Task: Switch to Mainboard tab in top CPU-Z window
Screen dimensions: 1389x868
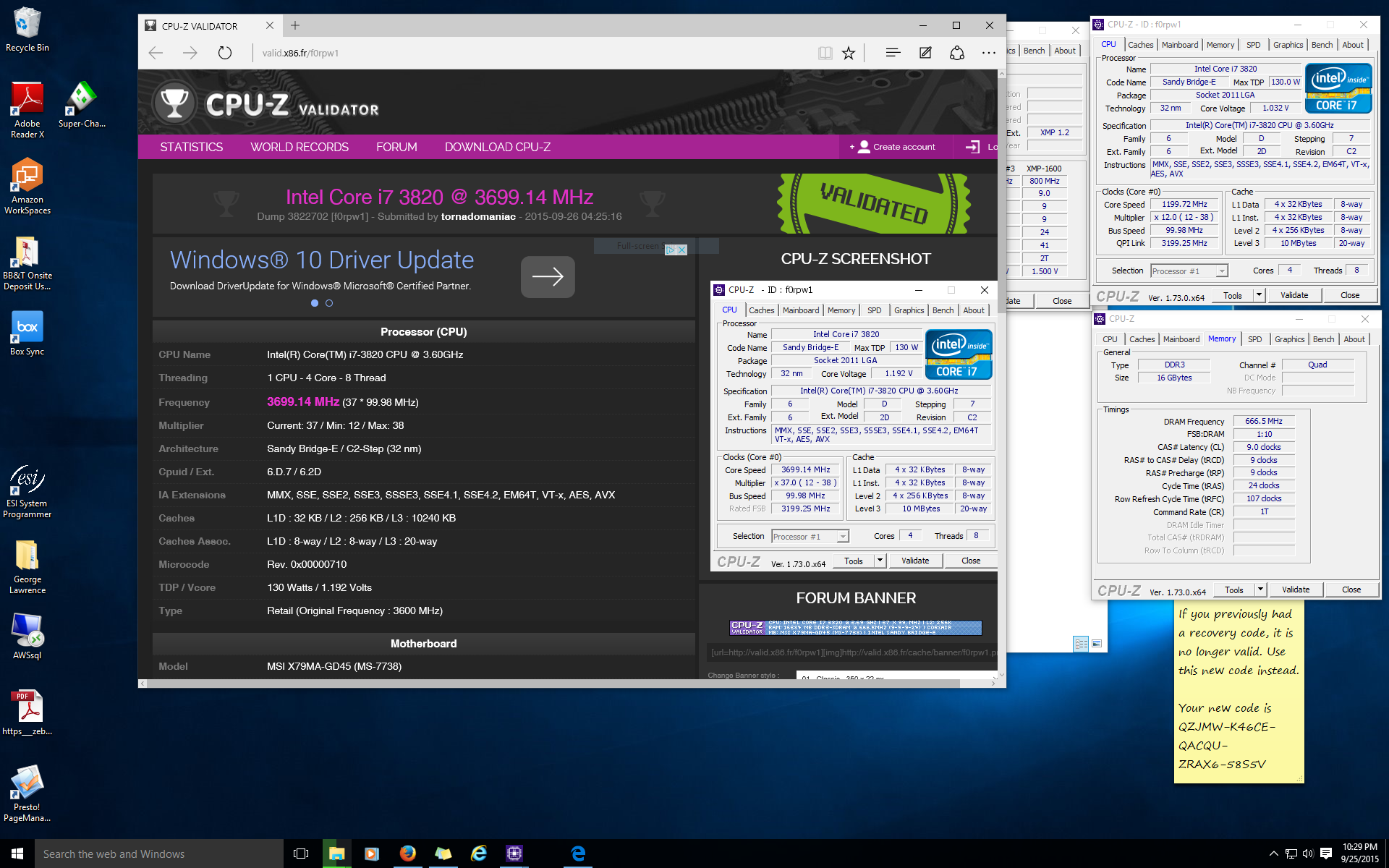Action: point(1180,45)
